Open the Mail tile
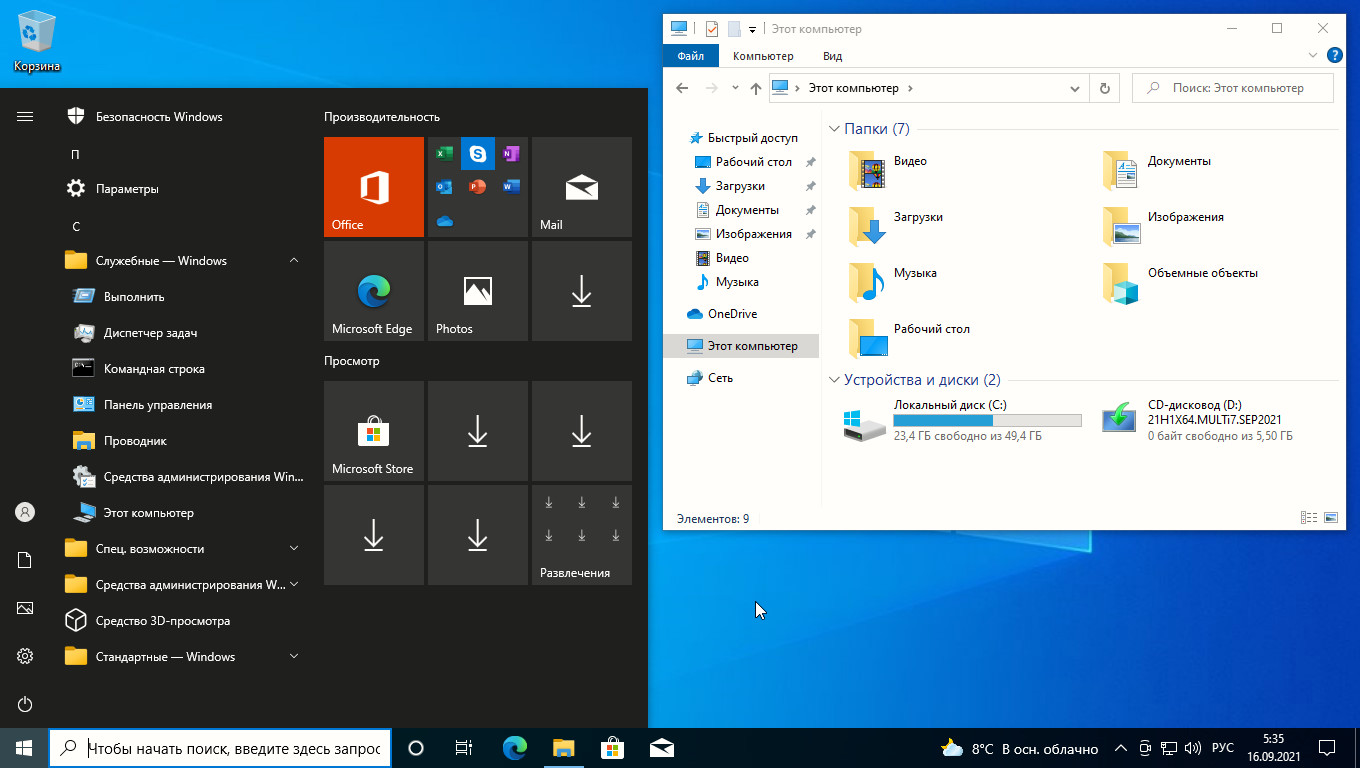This screenshot has height=768, width=1360. 581,187
